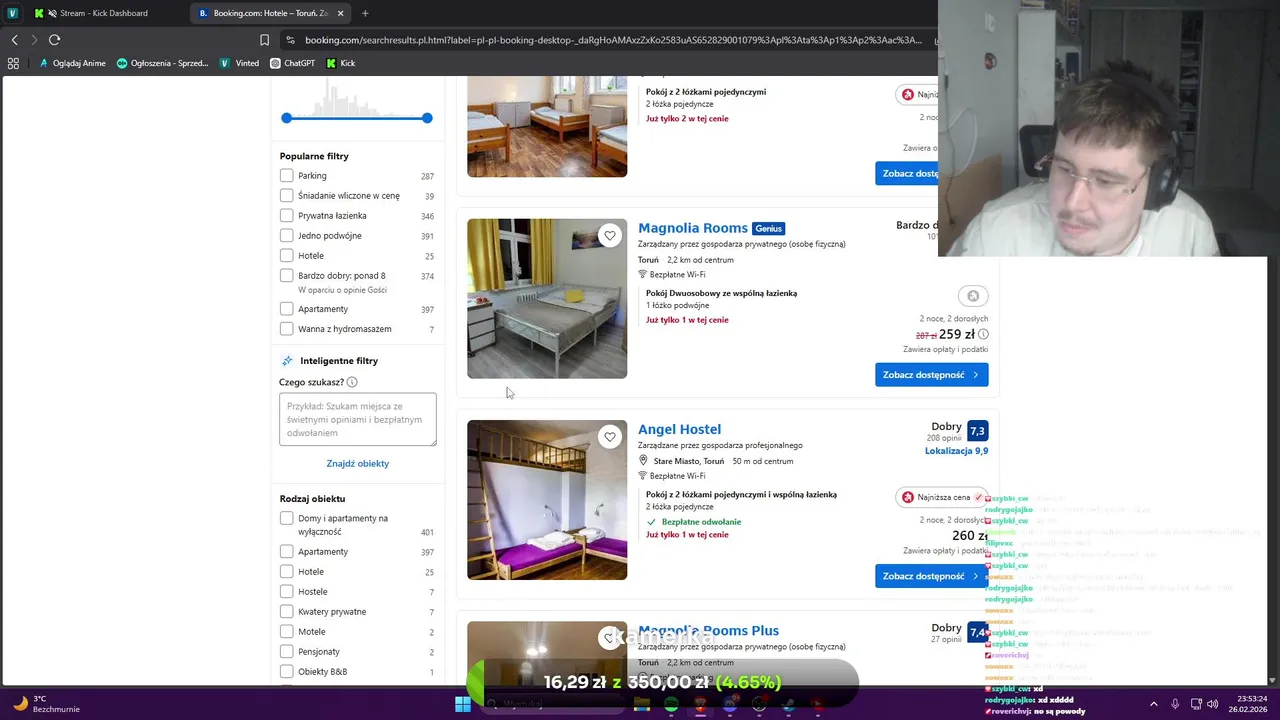Open File Explorer from taskbar
This screenshot has height=720, width=1280.
642,704
